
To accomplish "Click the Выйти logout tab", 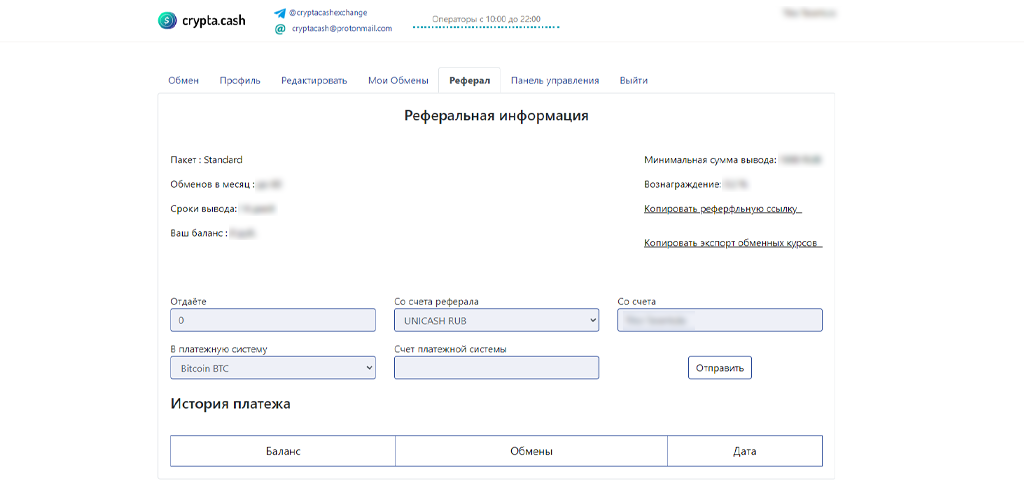I will (x=633, y=81).
